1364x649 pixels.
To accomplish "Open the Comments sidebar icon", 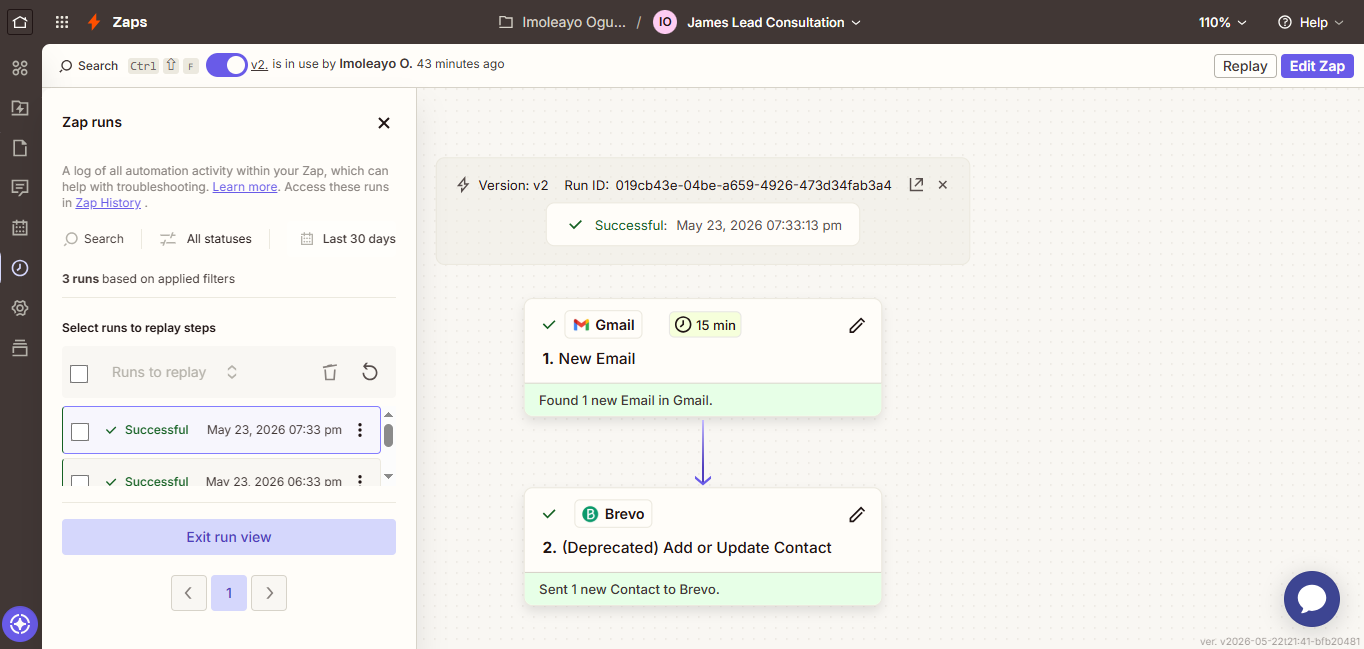I will [x=20, y=188].
